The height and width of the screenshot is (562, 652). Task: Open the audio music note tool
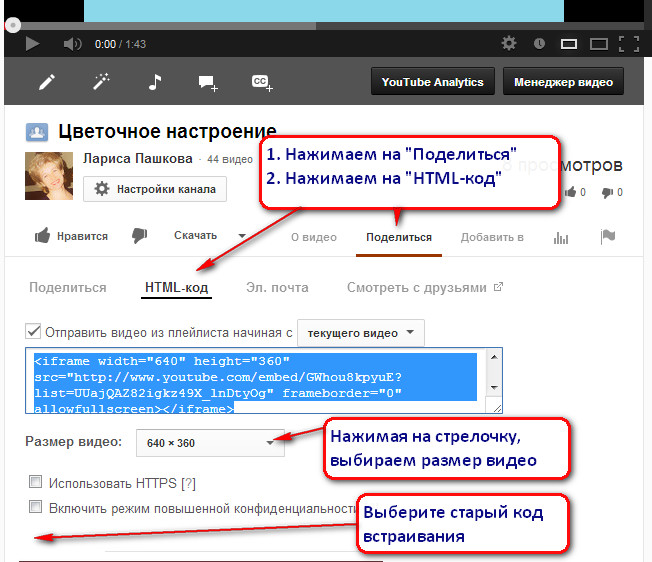point(155,82)
